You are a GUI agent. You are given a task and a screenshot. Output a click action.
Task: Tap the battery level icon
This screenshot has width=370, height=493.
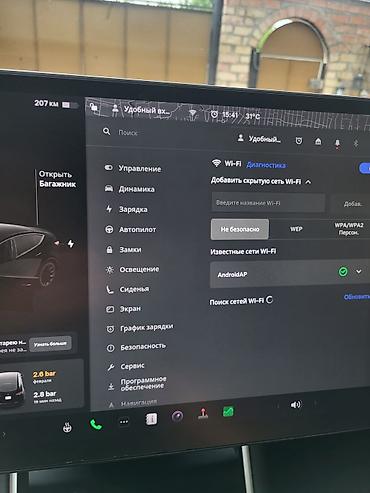click(x=69, y=105)
